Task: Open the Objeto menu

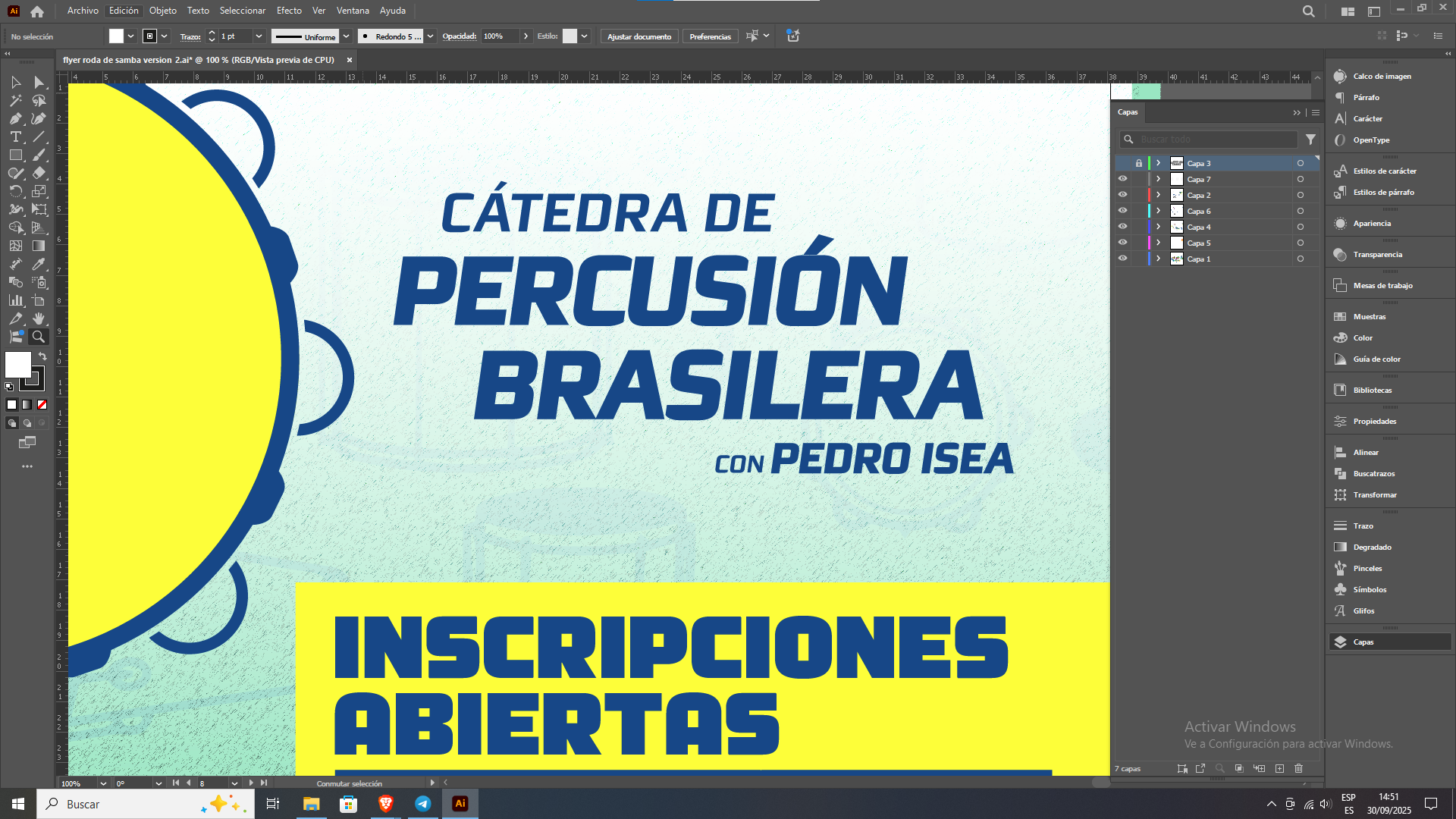Action: [162, 11]
